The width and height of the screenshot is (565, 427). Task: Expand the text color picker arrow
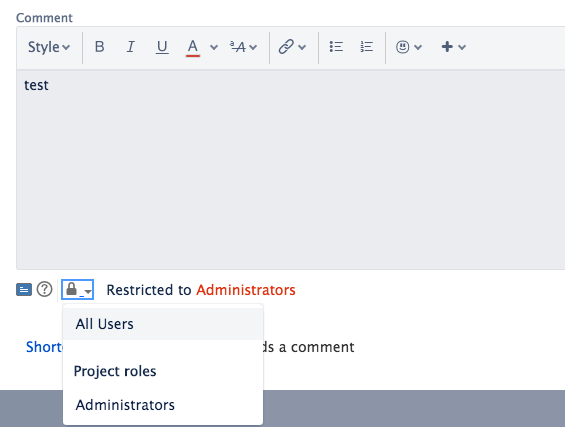(214, 47)
